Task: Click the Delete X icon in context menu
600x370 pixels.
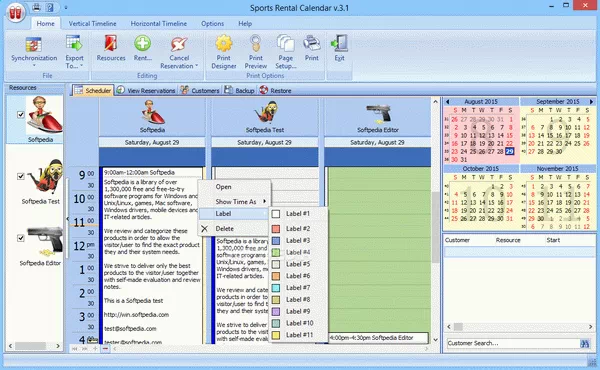Action: click(204, 228)
